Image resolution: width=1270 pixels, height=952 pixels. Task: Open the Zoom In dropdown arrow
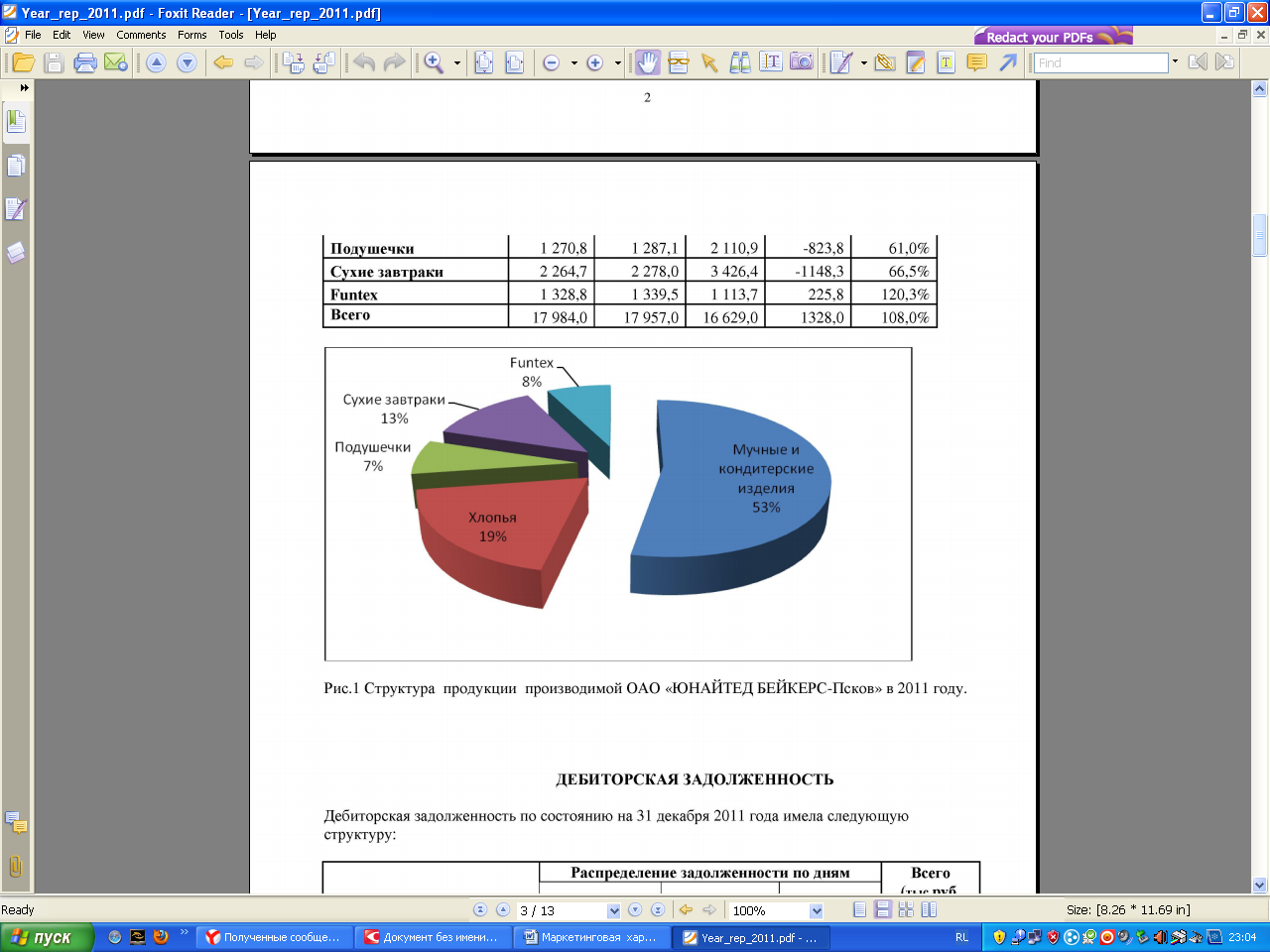(x=617, y=62)
